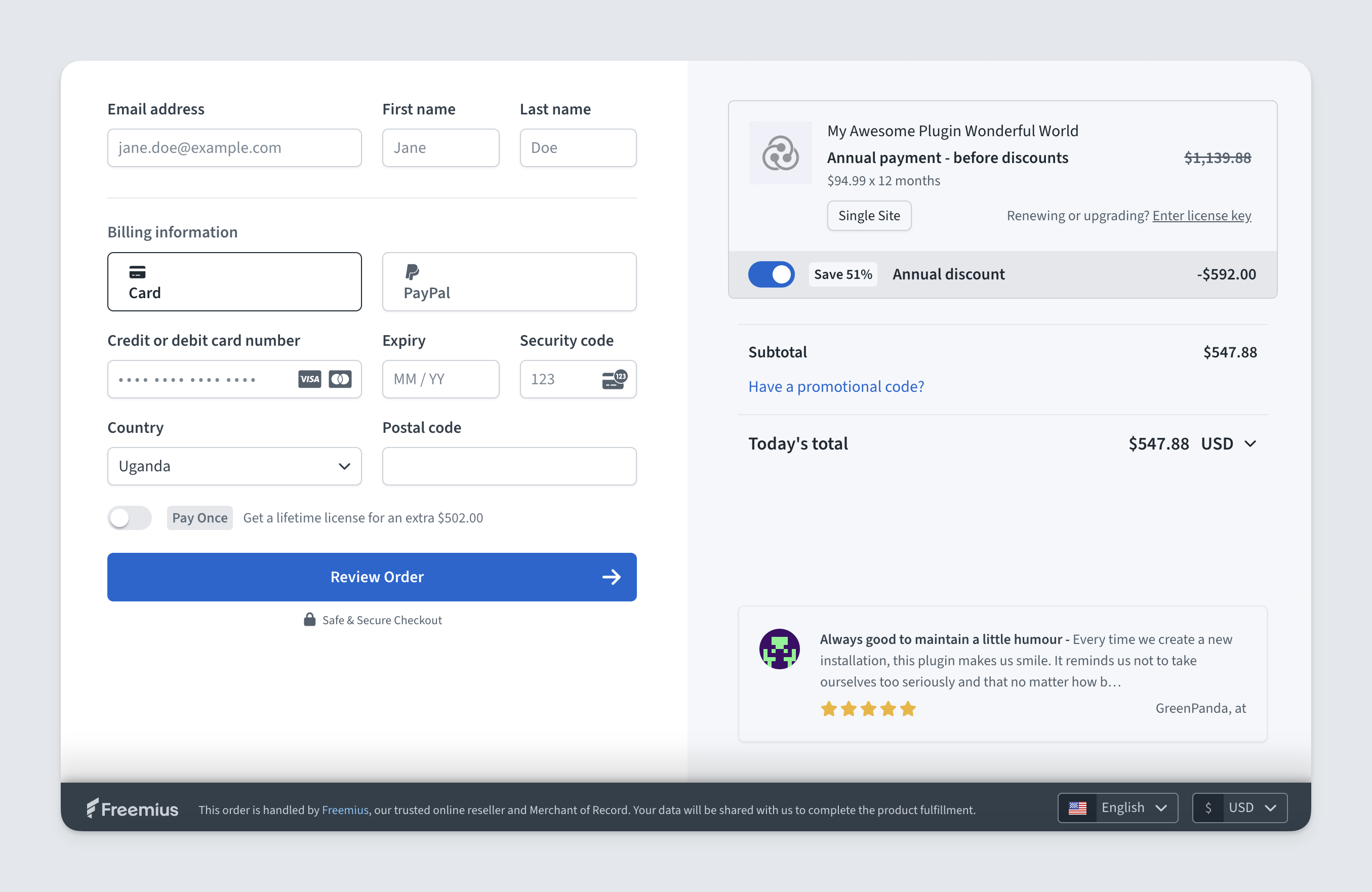
Task: Click the arrow on Review Order button
Action: tap(612, 577)
